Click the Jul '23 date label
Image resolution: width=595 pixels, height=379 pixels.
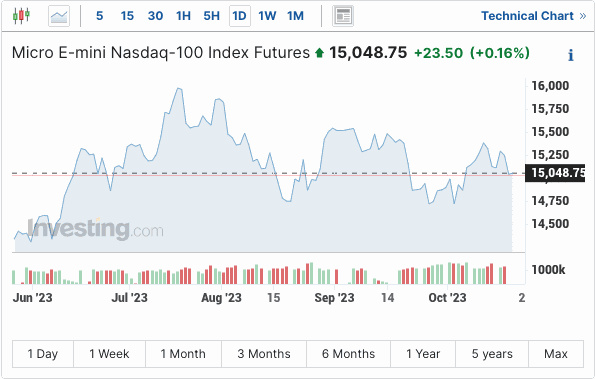coord(129,298)
